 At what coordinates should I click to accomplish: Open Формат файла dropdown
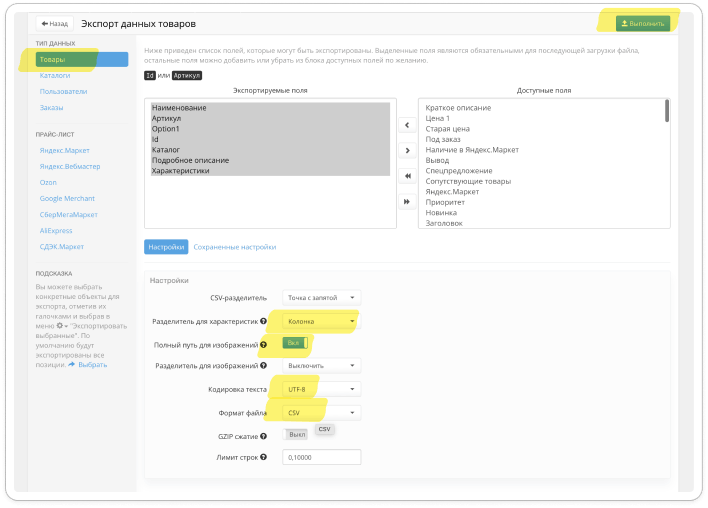(x=321, y=413)
